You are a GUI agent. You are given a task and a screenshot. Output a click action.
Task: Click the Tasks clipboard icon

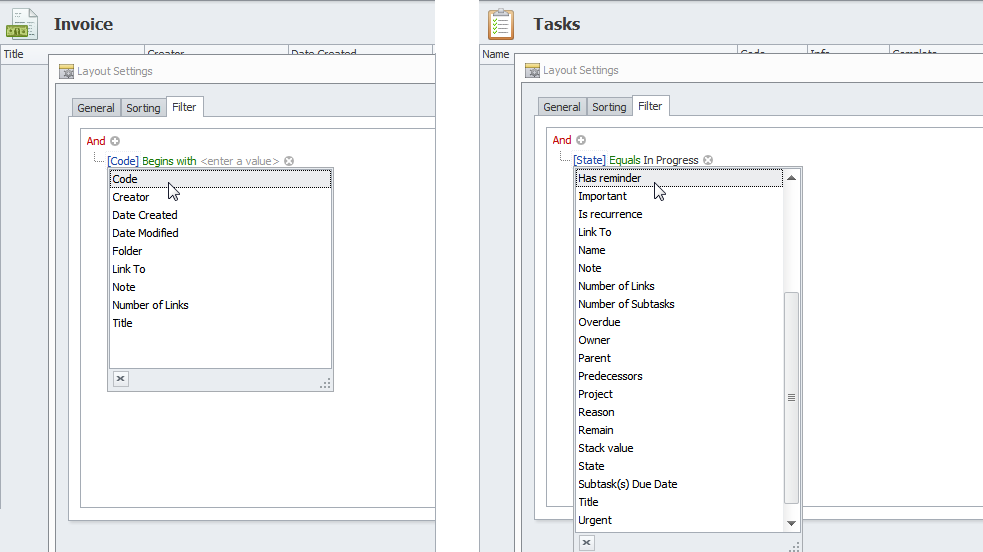click(x=501, y=23)
